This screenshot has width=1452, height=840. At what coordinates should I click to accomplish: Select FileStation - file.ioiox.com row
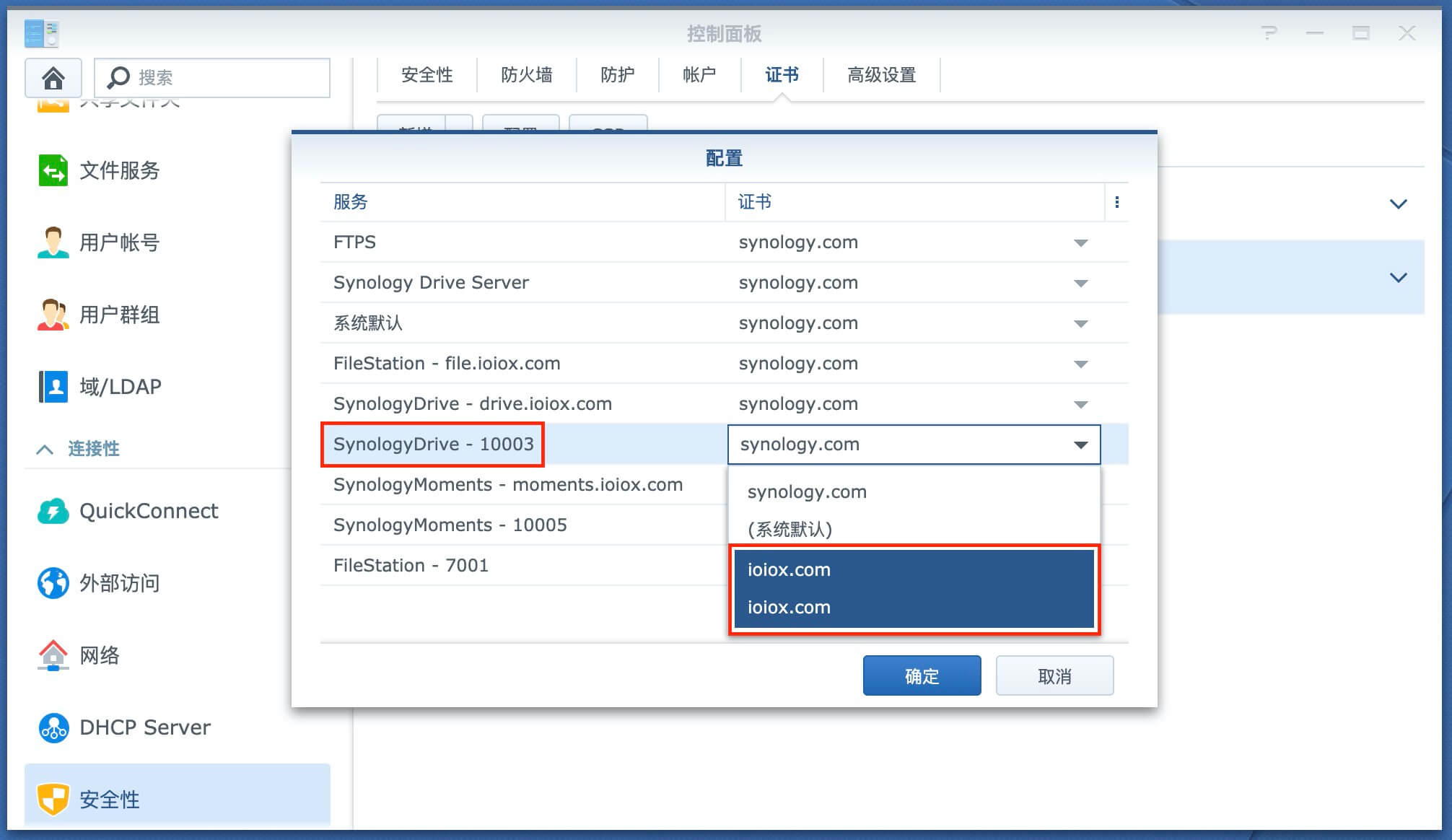724,364
